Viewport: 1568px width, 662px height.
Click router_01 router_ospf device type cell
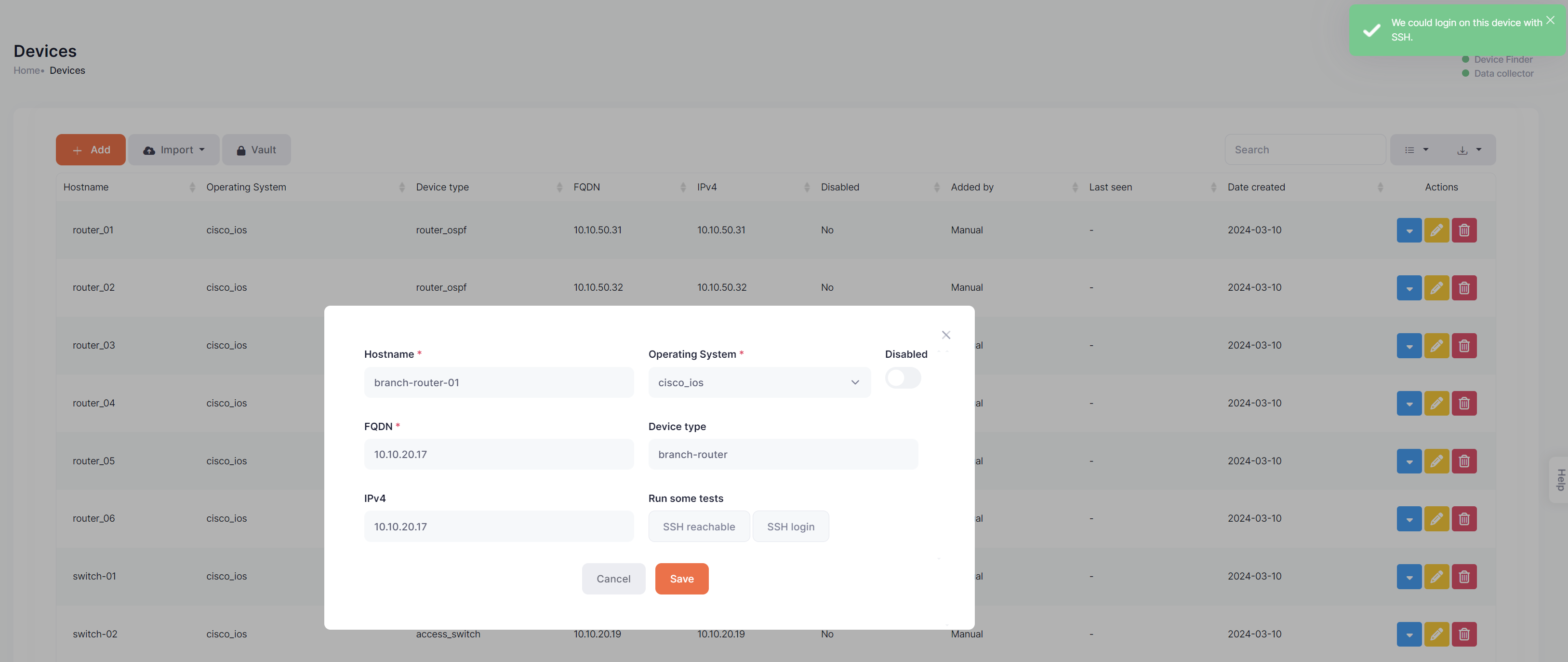click(441, 230)
